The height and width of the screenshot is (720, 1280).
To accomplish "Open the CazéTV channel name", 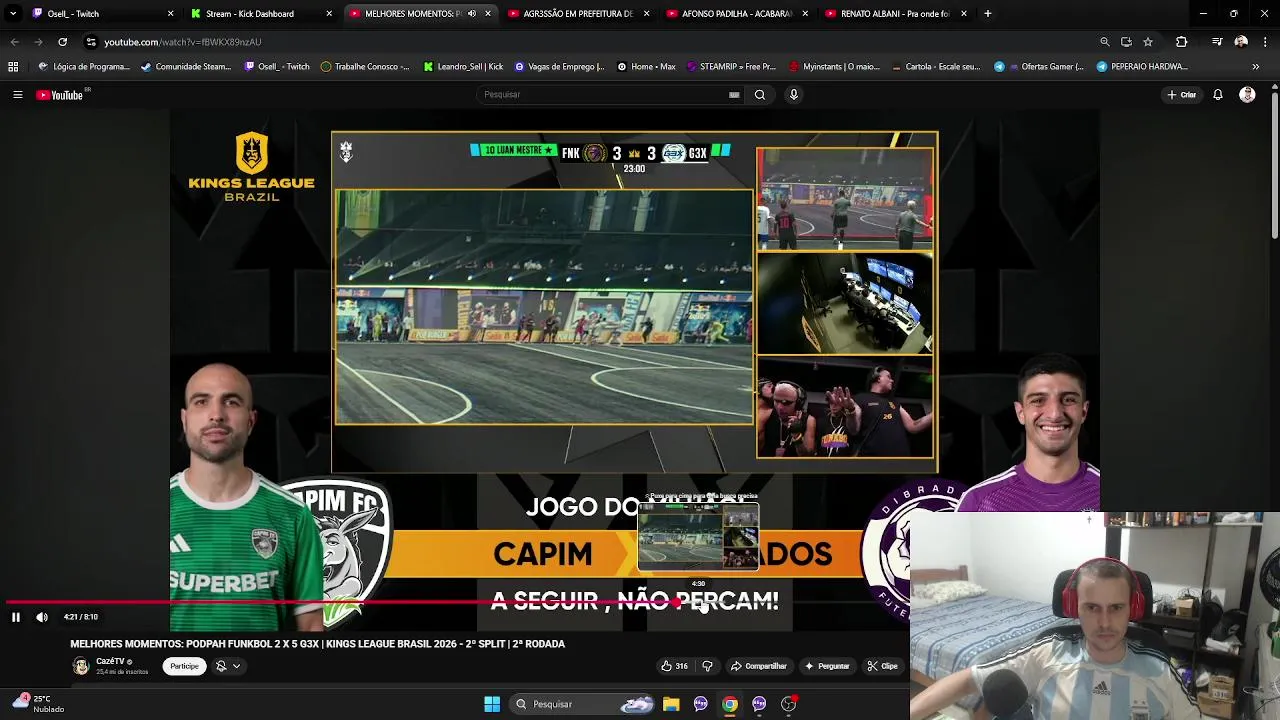I will [110, 662].
